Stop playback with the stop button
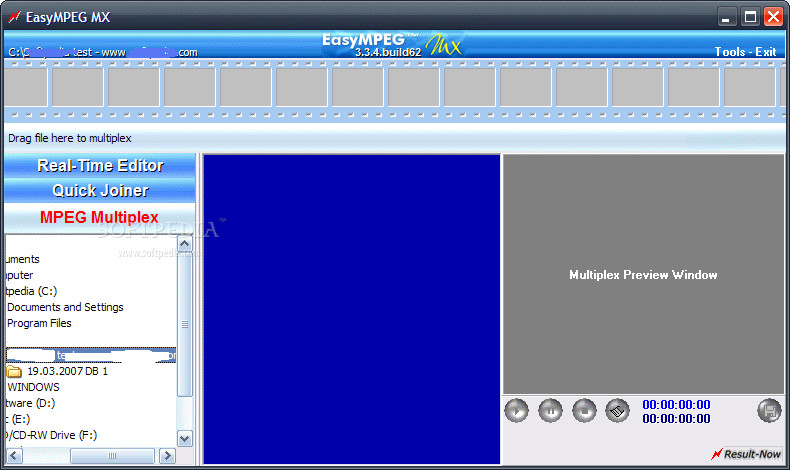790x470 pixels. click(x=584, y=411)
